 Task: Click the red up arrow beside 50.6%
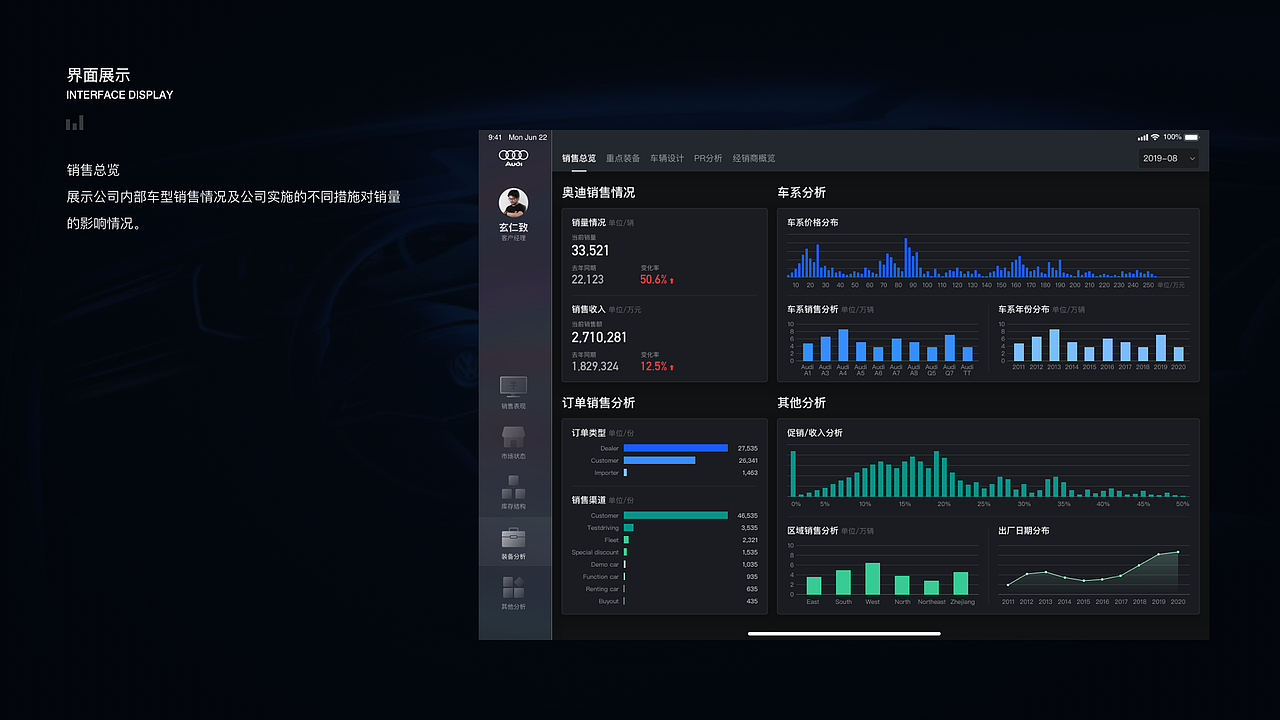pyautogui.click(x=672, y=281)
